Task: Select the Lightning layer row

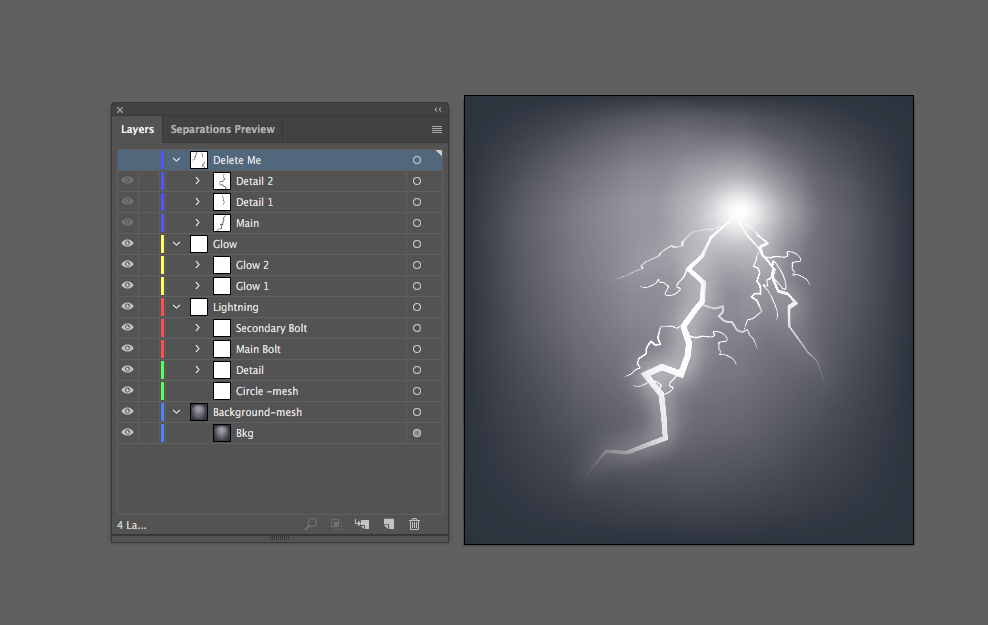Action: click(x=280, y=307)
